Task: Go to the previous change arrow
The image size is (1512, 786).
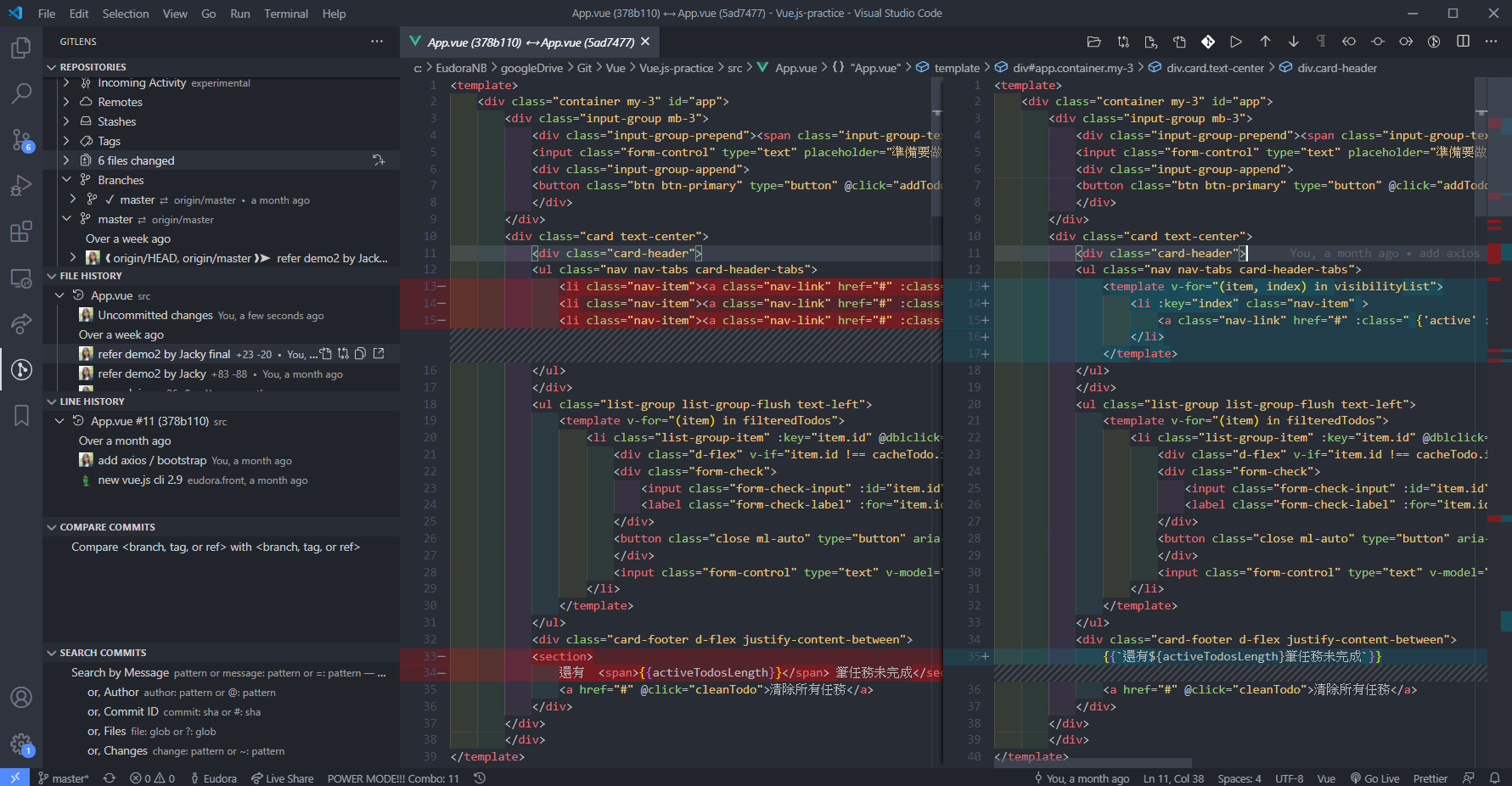Action: point(1265,42)
